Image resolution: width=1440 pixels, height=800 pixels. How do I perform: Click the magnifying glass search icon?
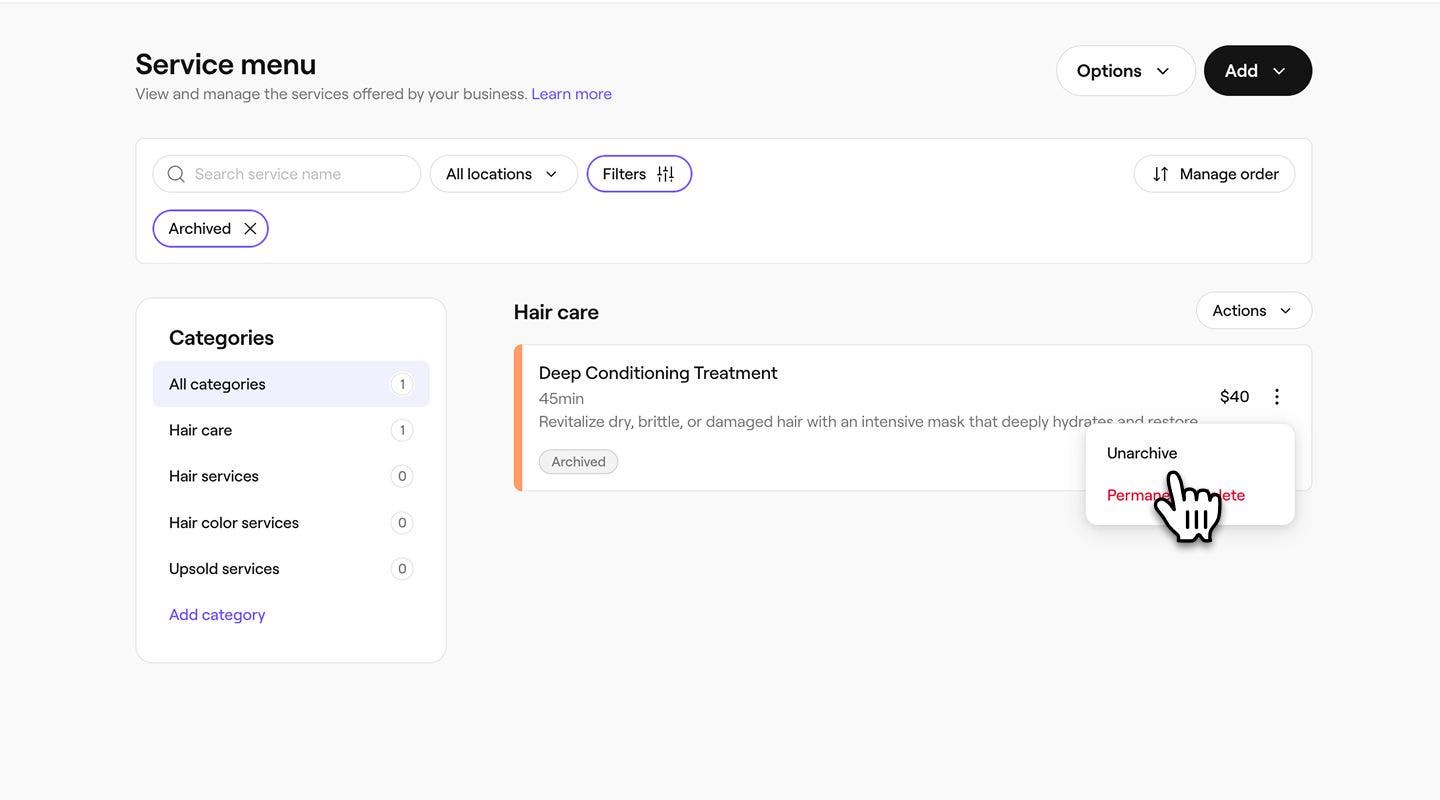click(176, 174)
